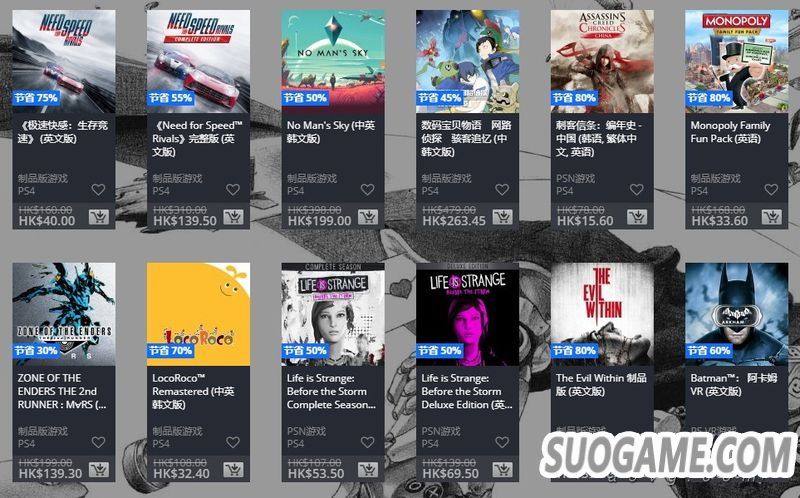
Task: Open the No Man's Sky title link
Action: pos(331,132)
